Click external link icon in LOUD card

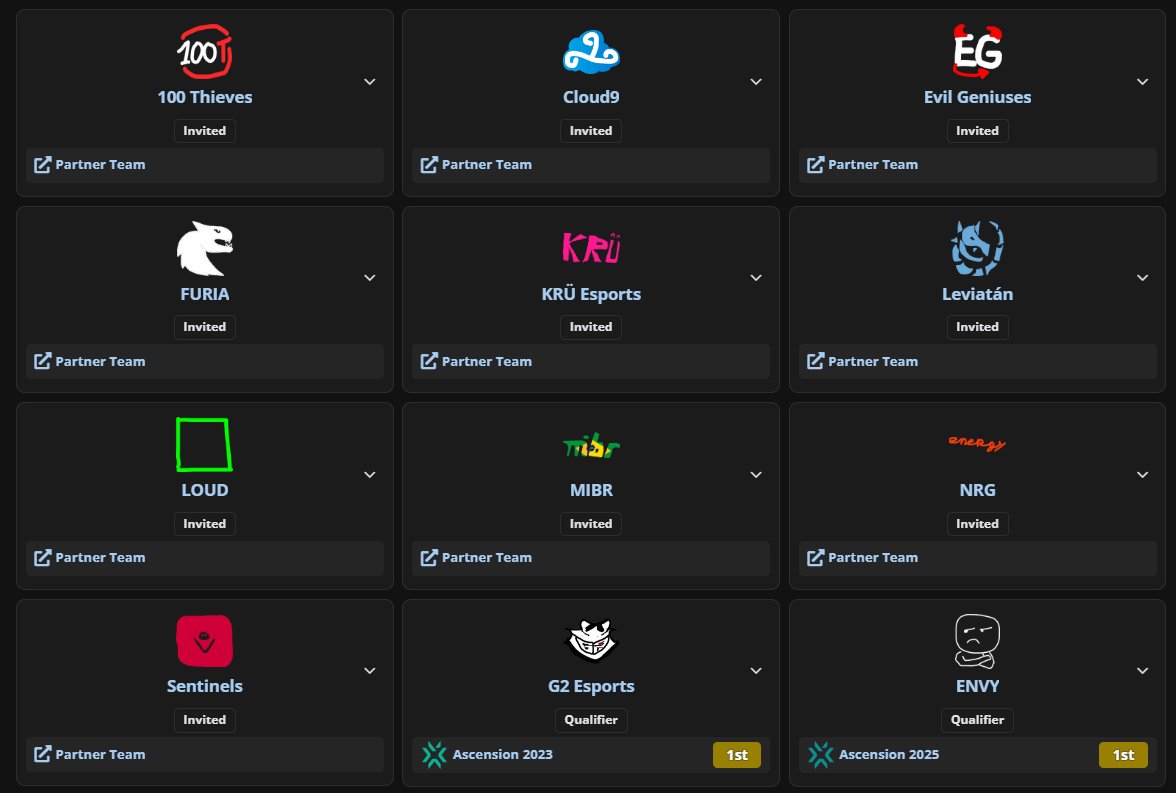point(43,557)
